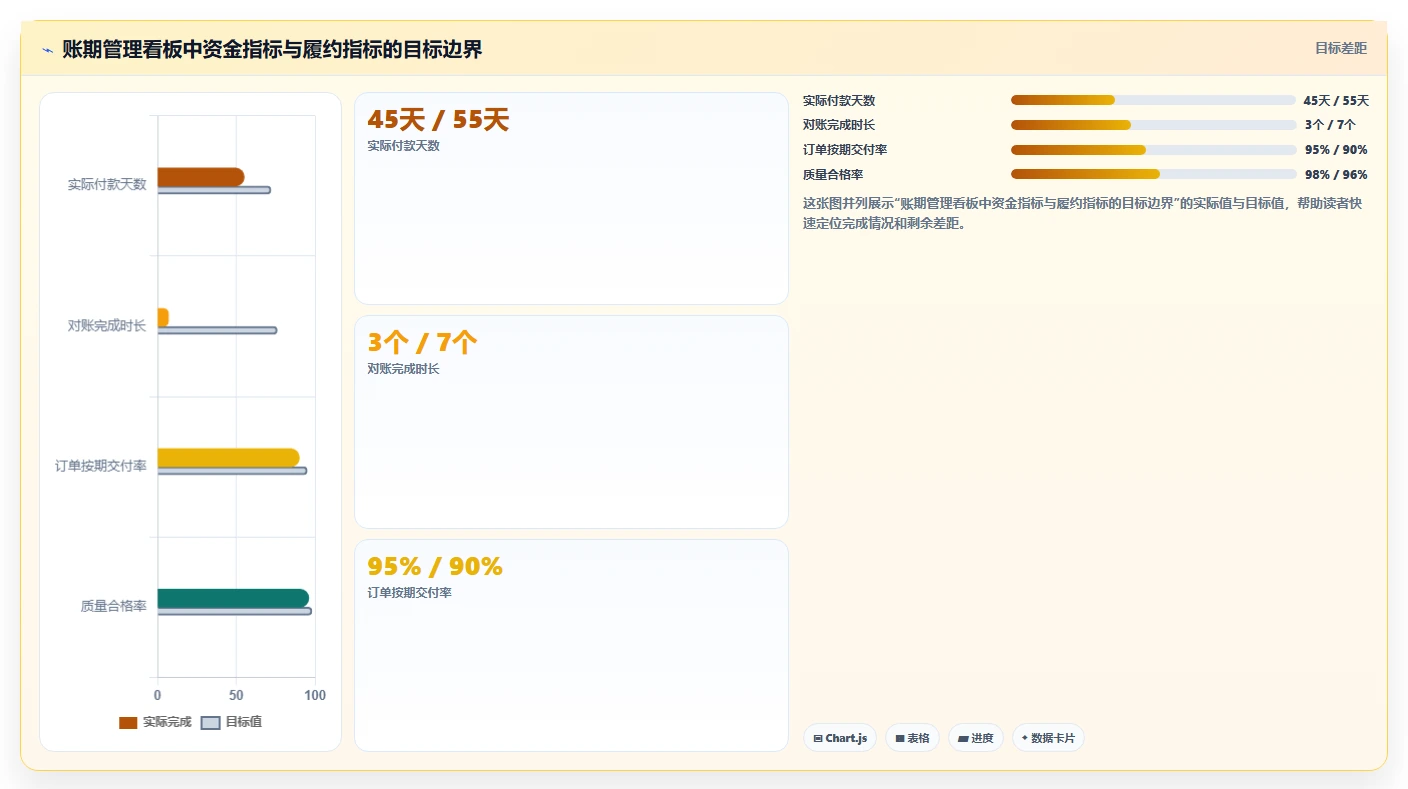Image resolution: width=1408 pixels, height=789 pixels.
Task: Open the 95% / 90% data card
Action: point(571,645)
